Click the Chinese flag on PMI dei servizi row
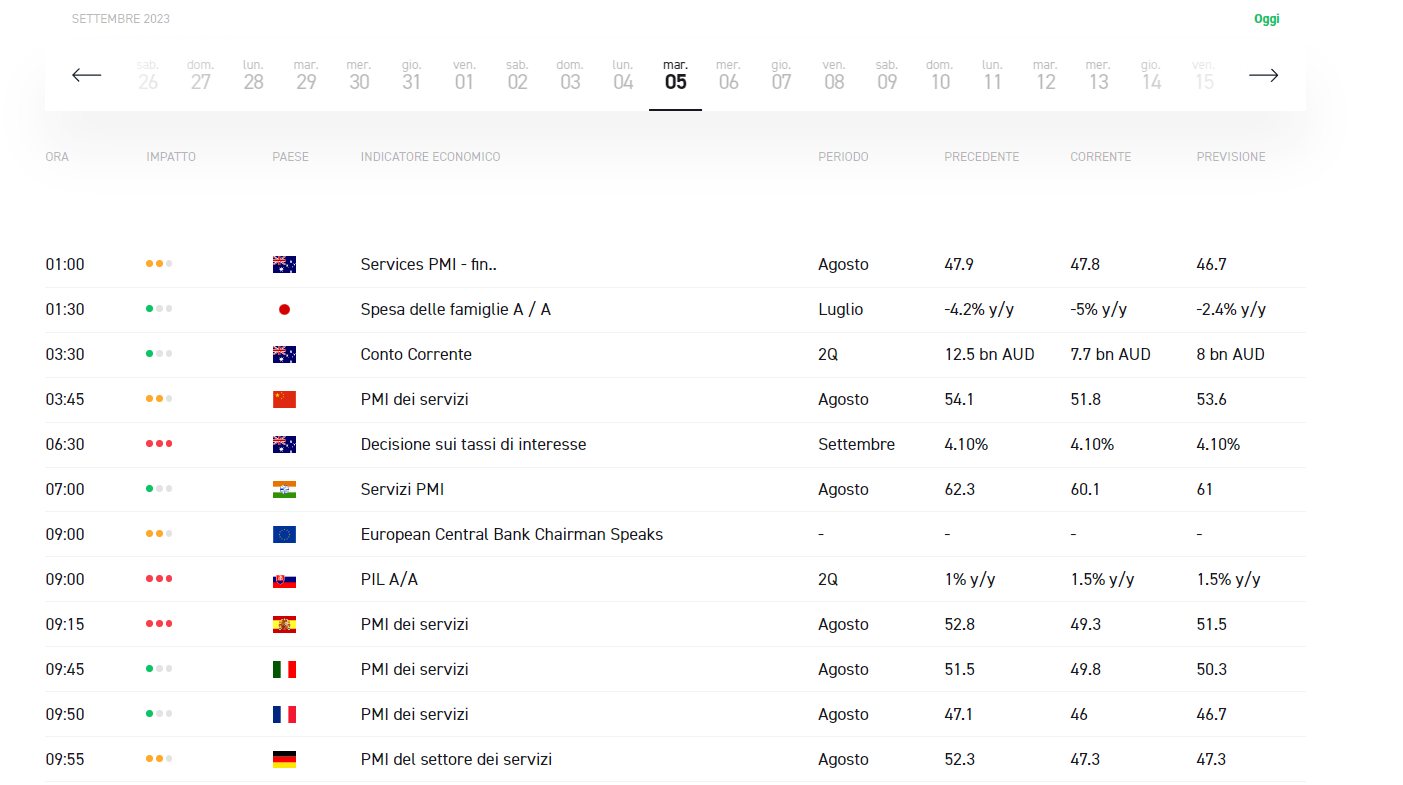This screenshot has width=1403, height=785. [x=284, y=399]
